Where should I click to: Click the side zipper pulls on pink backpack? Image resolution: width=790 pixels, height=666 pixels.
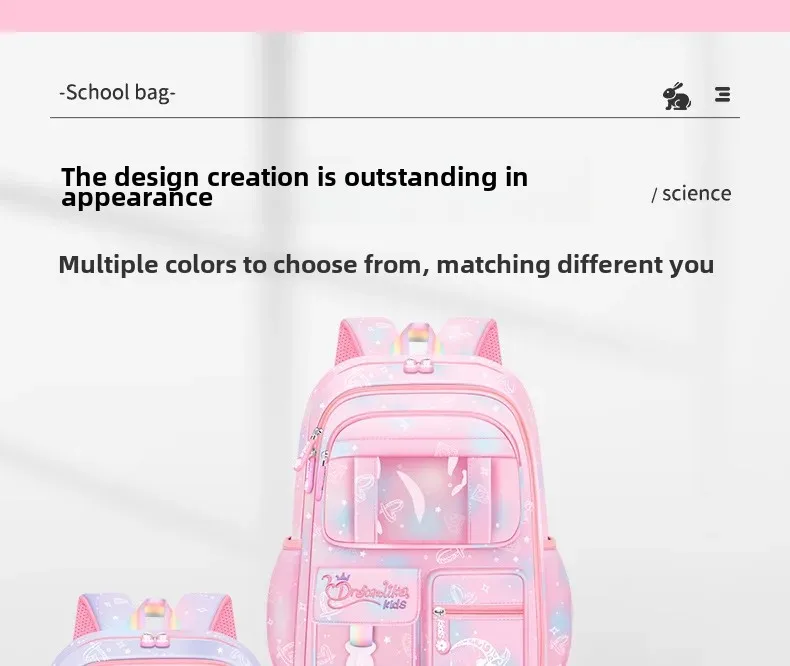[312, 461]
